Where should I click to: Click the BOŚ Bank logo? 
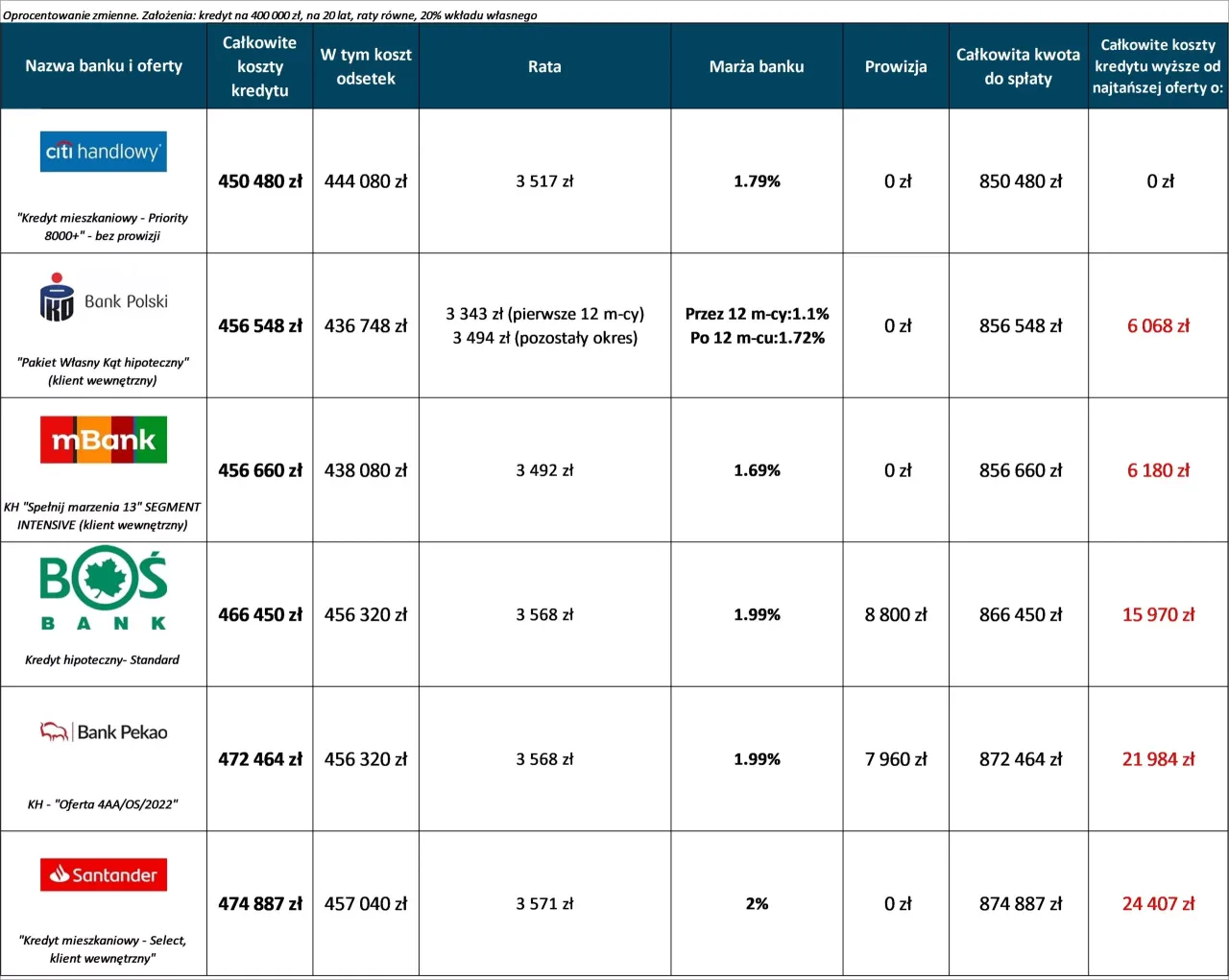pyautogui.click(x=103, y=587)
